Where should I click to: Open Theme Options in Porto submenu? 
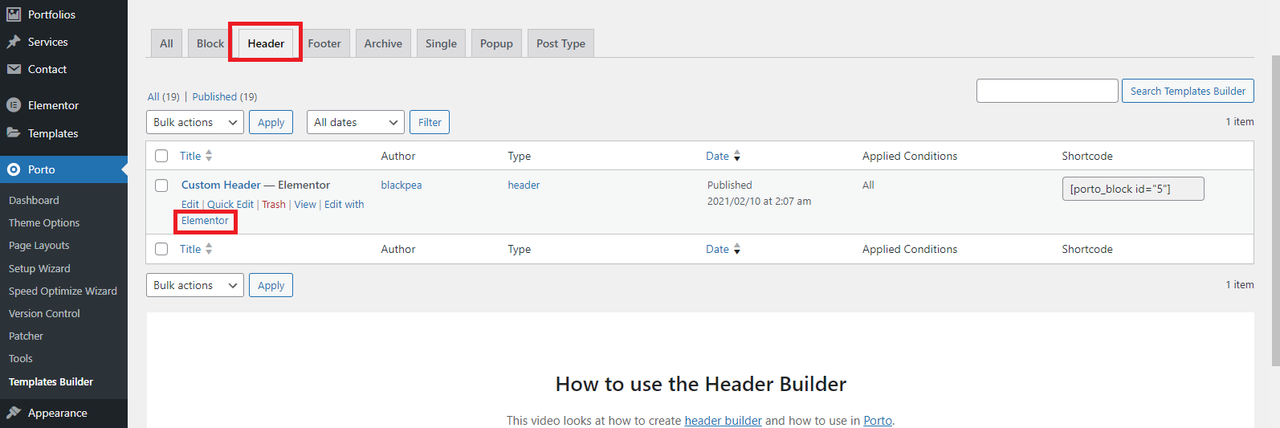(44, 223)
